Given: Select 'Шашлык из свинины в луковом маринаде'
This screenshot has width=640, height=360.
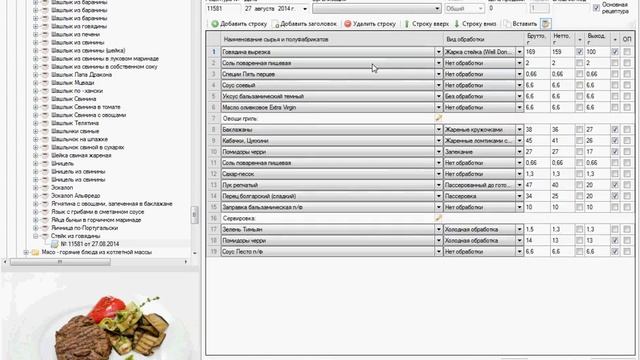Looking at the screenshot, I should click(104, 58).
